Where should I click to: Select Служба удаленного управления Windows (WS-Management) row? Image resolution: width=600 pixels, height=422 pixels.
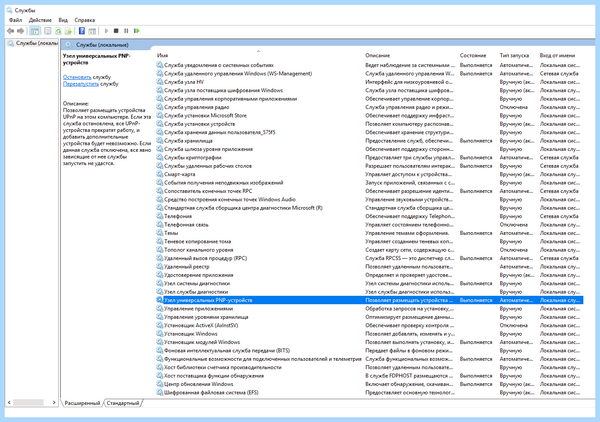pos(369,73)
